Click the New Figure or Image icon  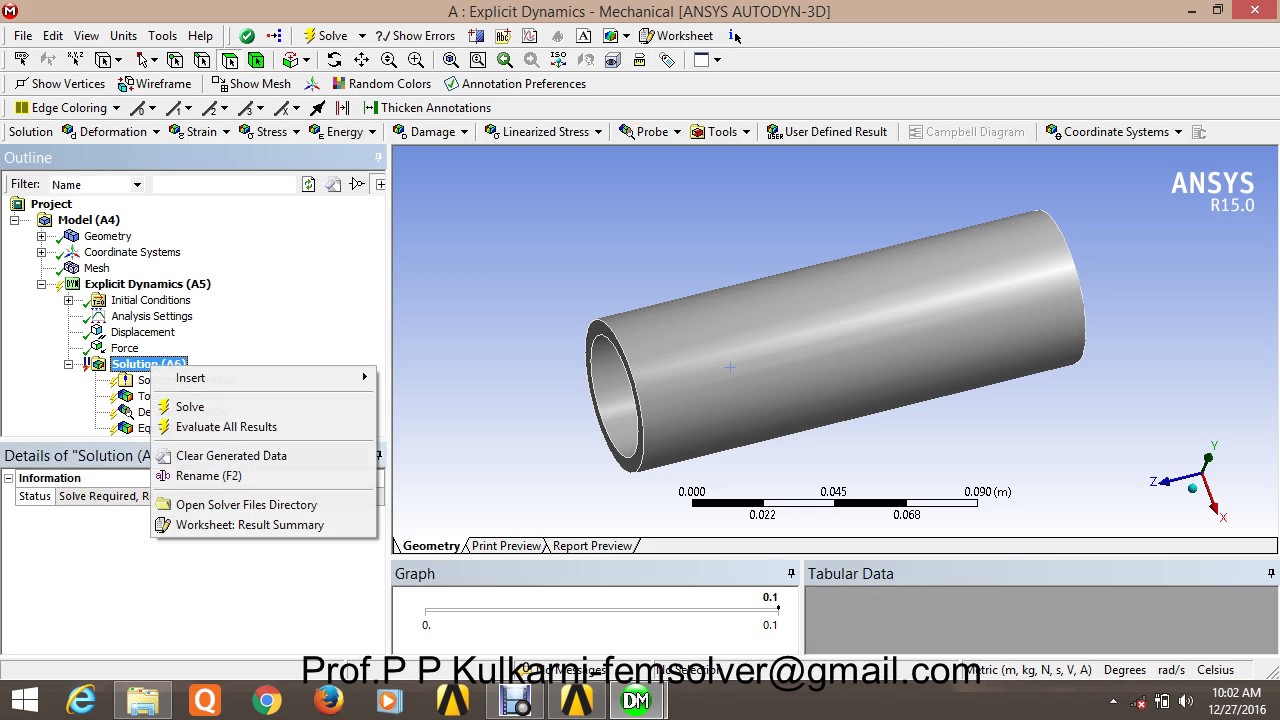tap(611, 36)
